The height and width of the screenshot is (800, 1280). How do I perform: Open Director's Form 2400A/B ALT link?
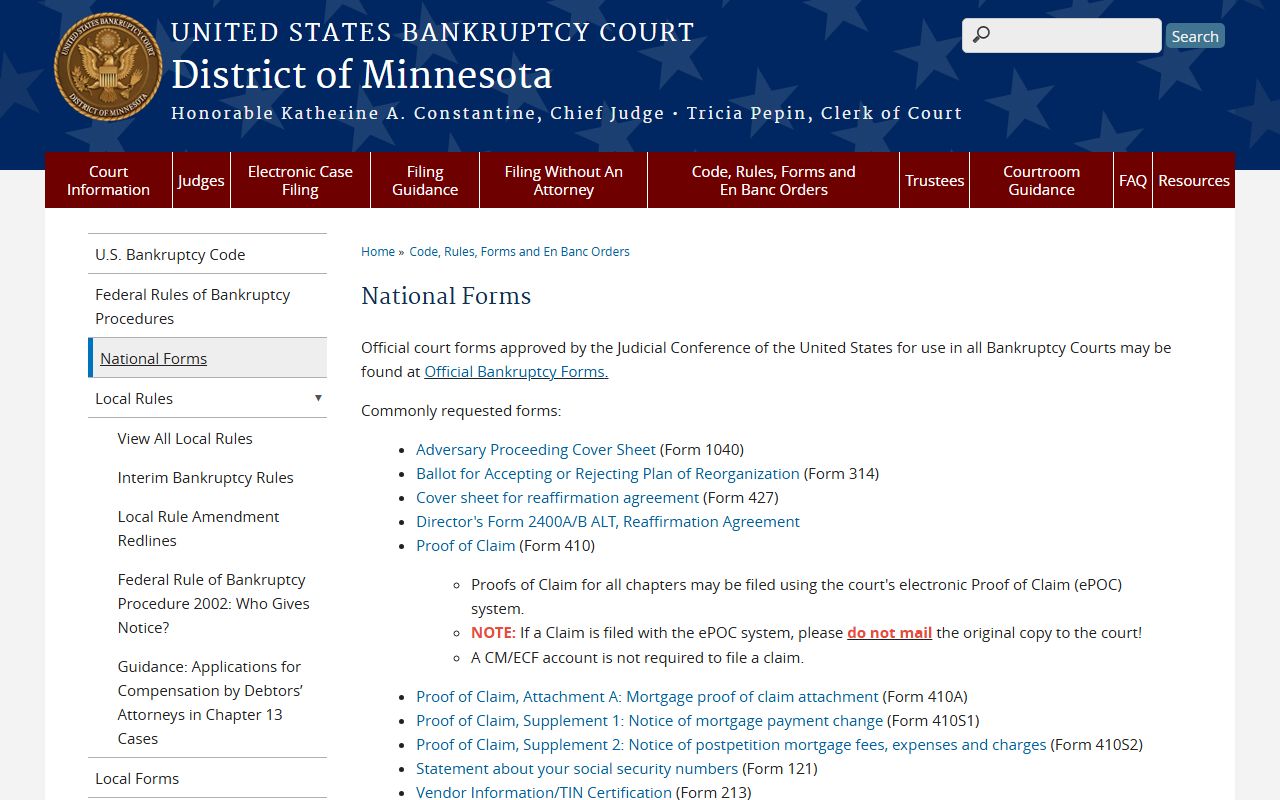(x=608, y=521)
